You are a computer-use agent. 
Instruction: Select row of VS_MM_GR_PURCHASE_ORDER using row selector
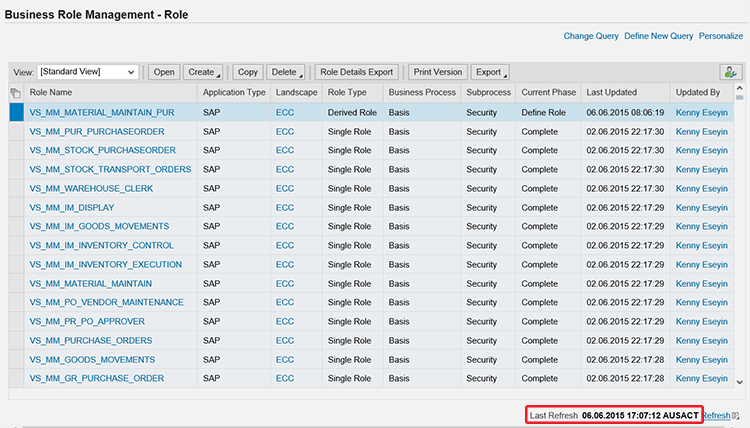(15, 378)
